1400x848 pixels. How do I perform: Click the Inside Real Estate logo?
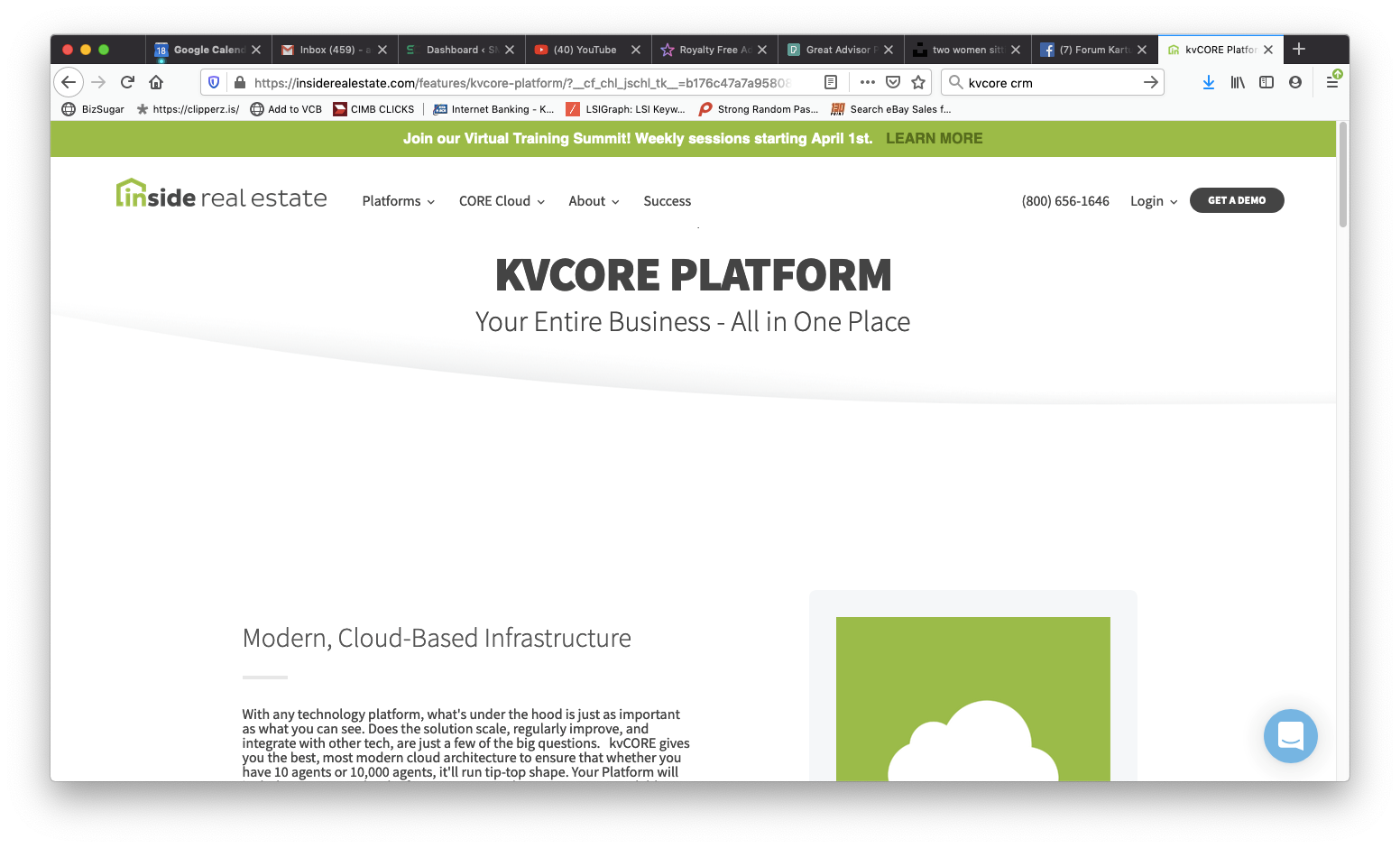(x=221, y=195)
